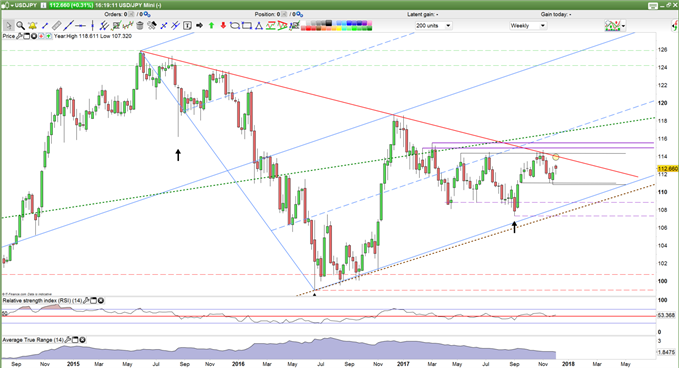This screenshot has height=368, width=679.
Task: Select the parallel channel lines tool
Action: click(104, 26)
